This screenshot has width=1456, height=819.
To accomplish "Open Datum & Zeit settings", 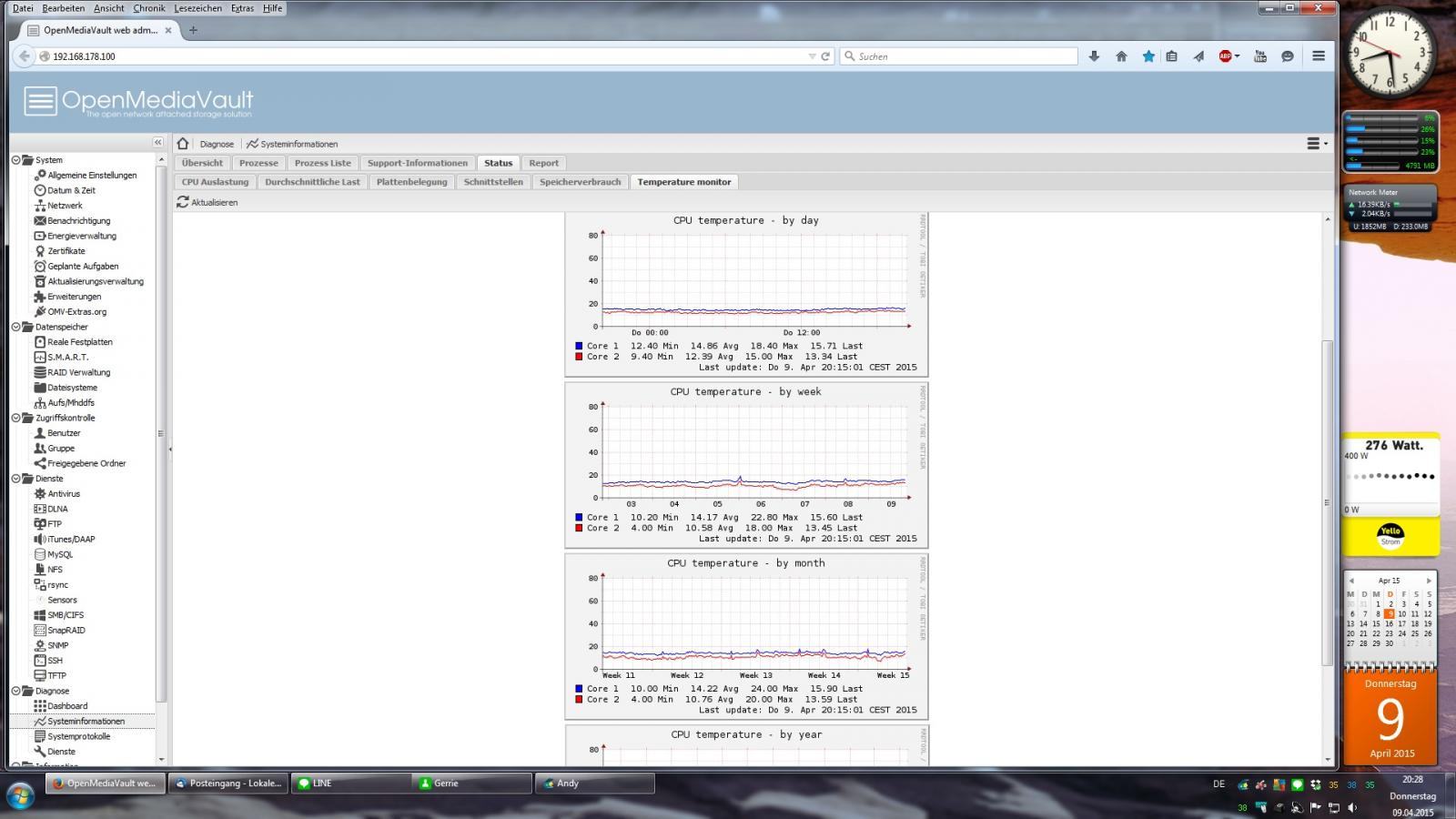I will 71,190.
